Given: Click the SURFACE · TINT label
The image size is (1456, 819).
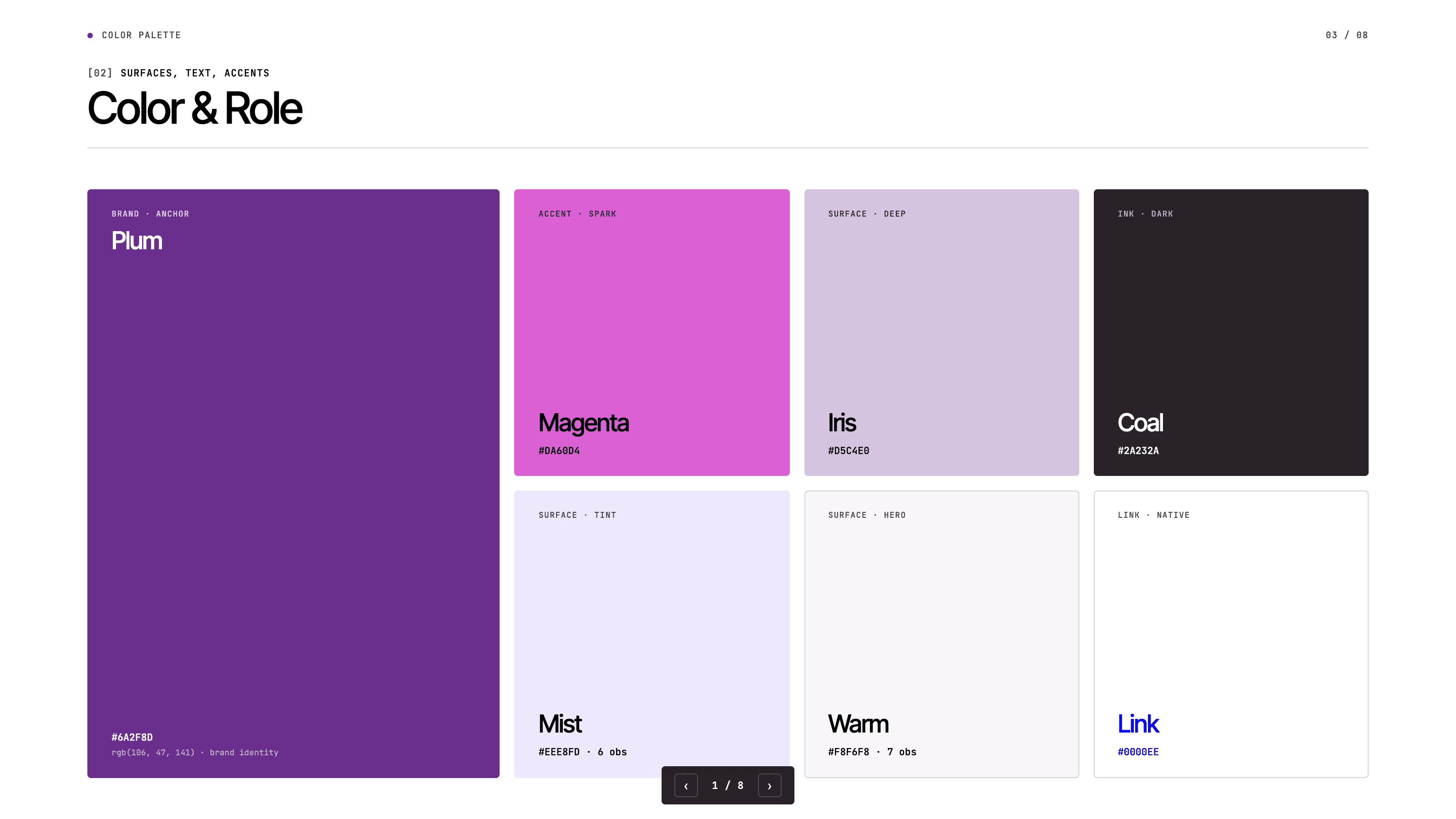Looking at the screenshot, I should pos(577,515).
